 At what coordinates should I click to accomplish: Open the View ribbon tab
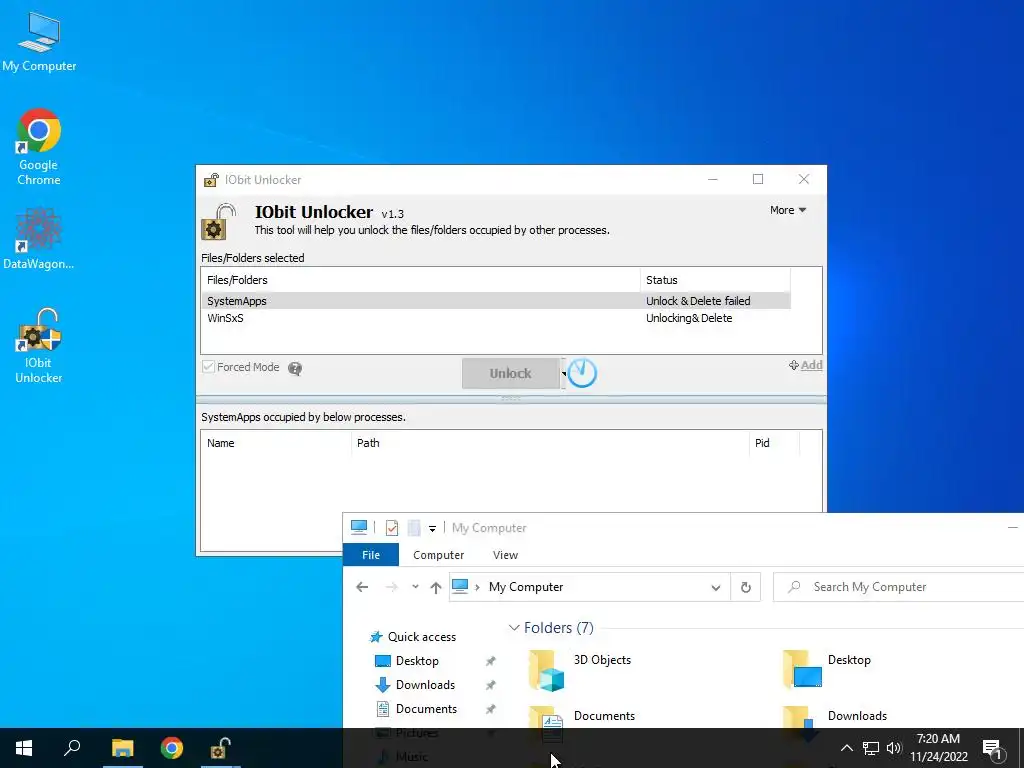tap(505, 554)
